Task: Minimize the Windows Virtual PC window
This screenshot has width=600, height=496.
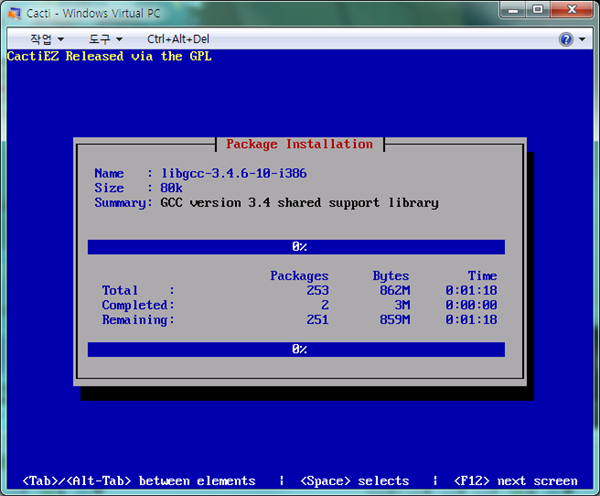Action: (x=513, y=10)
